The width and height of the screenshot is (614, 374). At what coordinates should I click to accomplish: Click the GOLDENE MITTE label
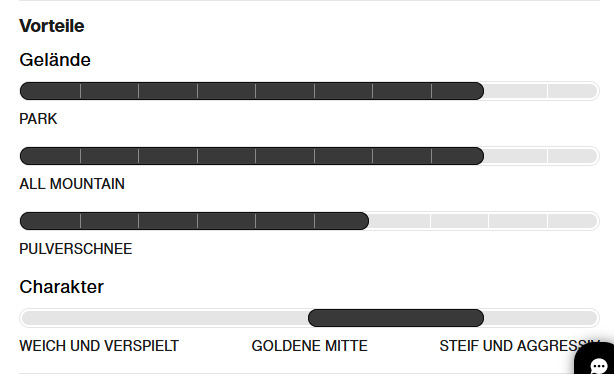point(309,346)
